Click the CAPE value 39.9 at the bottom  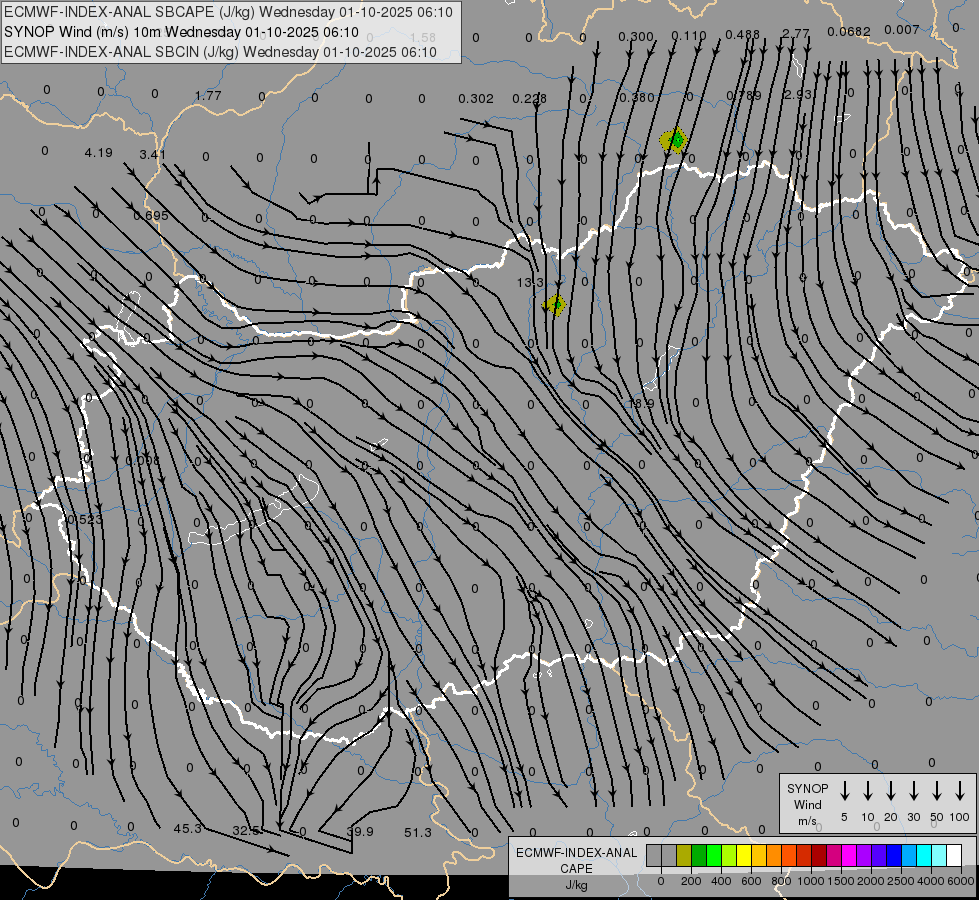[360, 831]
